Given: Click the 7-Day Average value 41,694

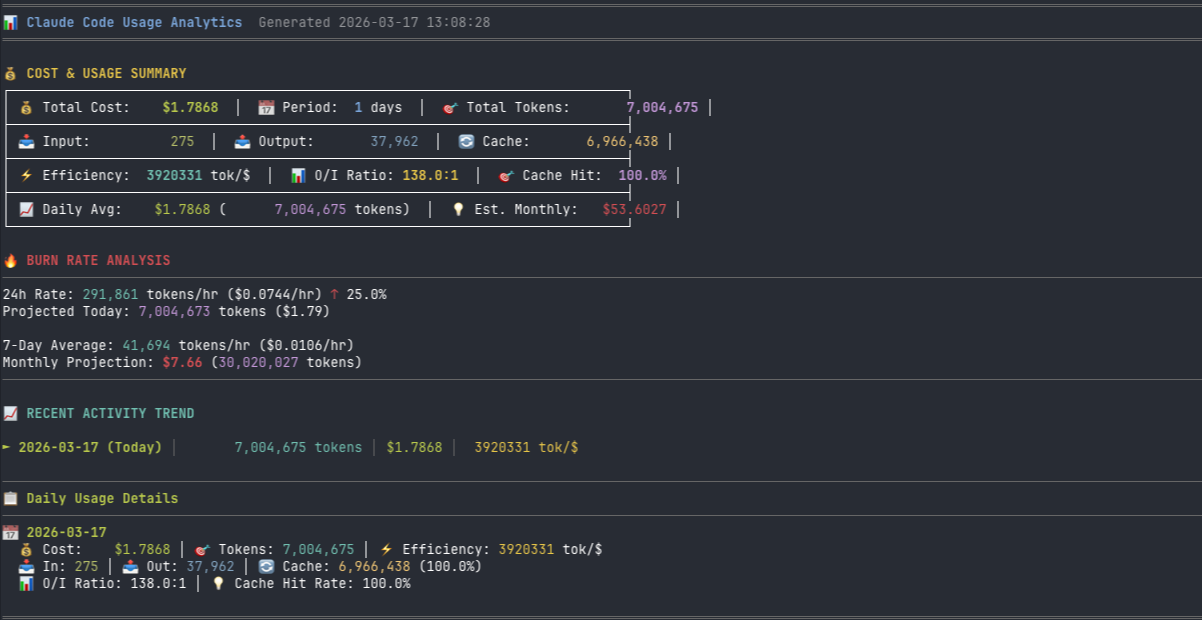Looking at the screenshot, I should pyautogui.click(x=146, y=345).
